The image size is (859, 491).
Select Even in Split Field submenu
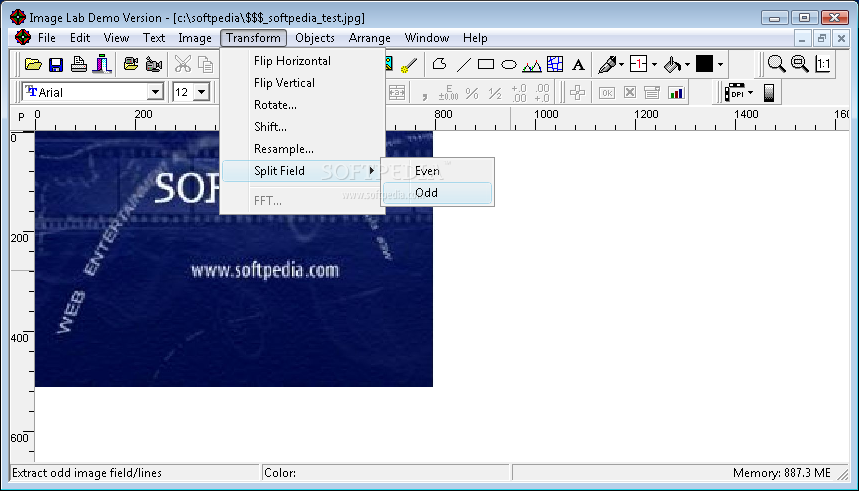[x=437, y=171]
